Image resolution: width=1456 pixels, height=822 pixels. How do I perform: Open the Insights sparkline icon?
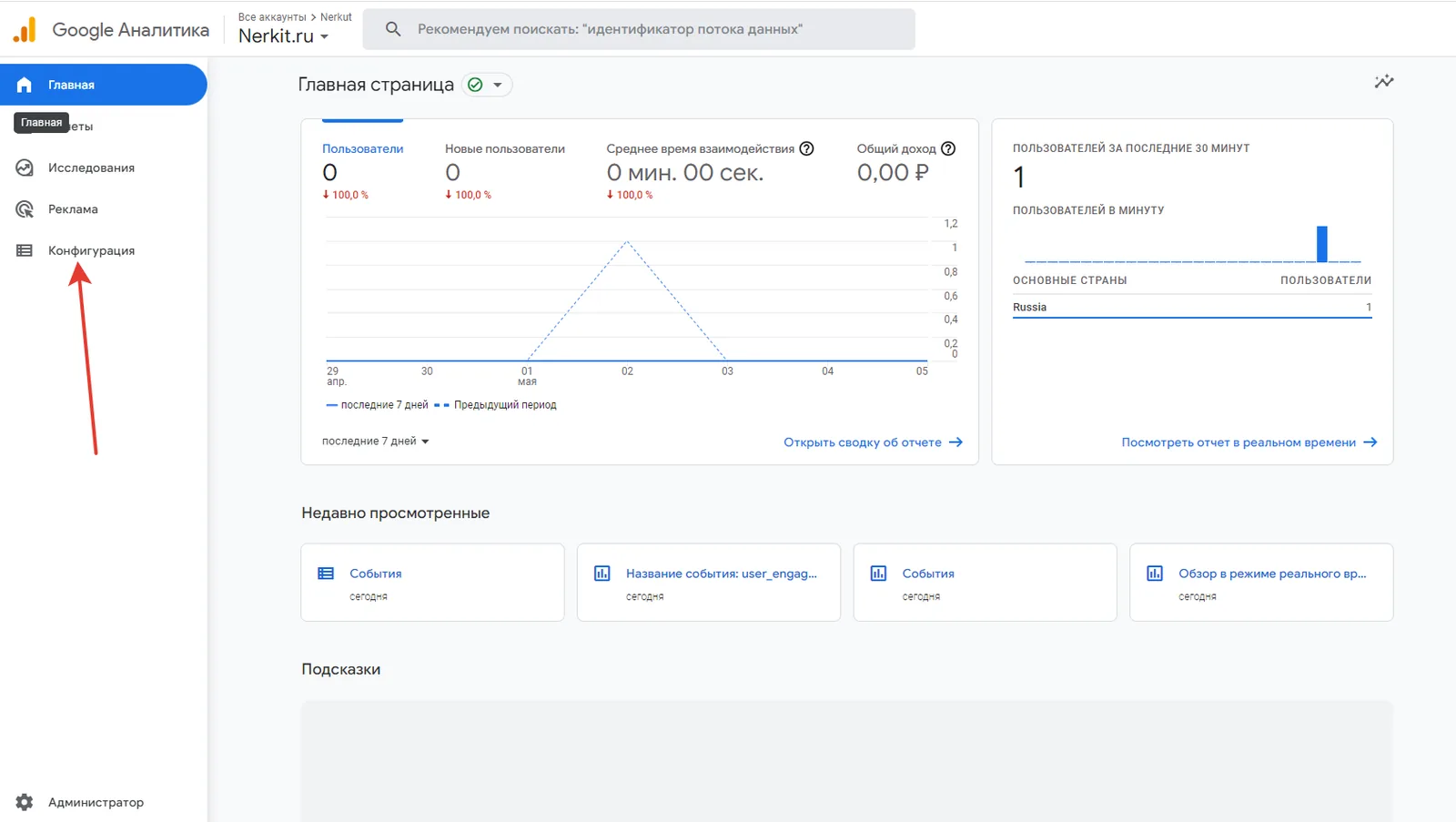pyautogui.click(x=1384, y=81)
